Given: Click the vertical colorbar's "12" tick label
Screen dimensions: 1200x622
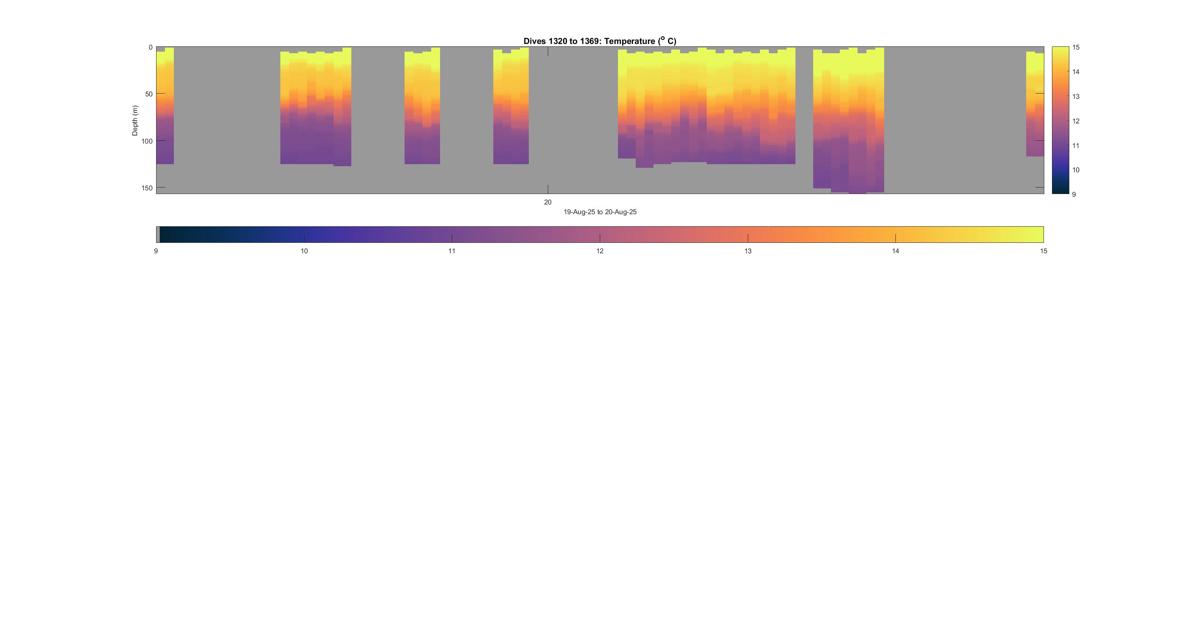Looking at the screenshot, I should 1076,121.
